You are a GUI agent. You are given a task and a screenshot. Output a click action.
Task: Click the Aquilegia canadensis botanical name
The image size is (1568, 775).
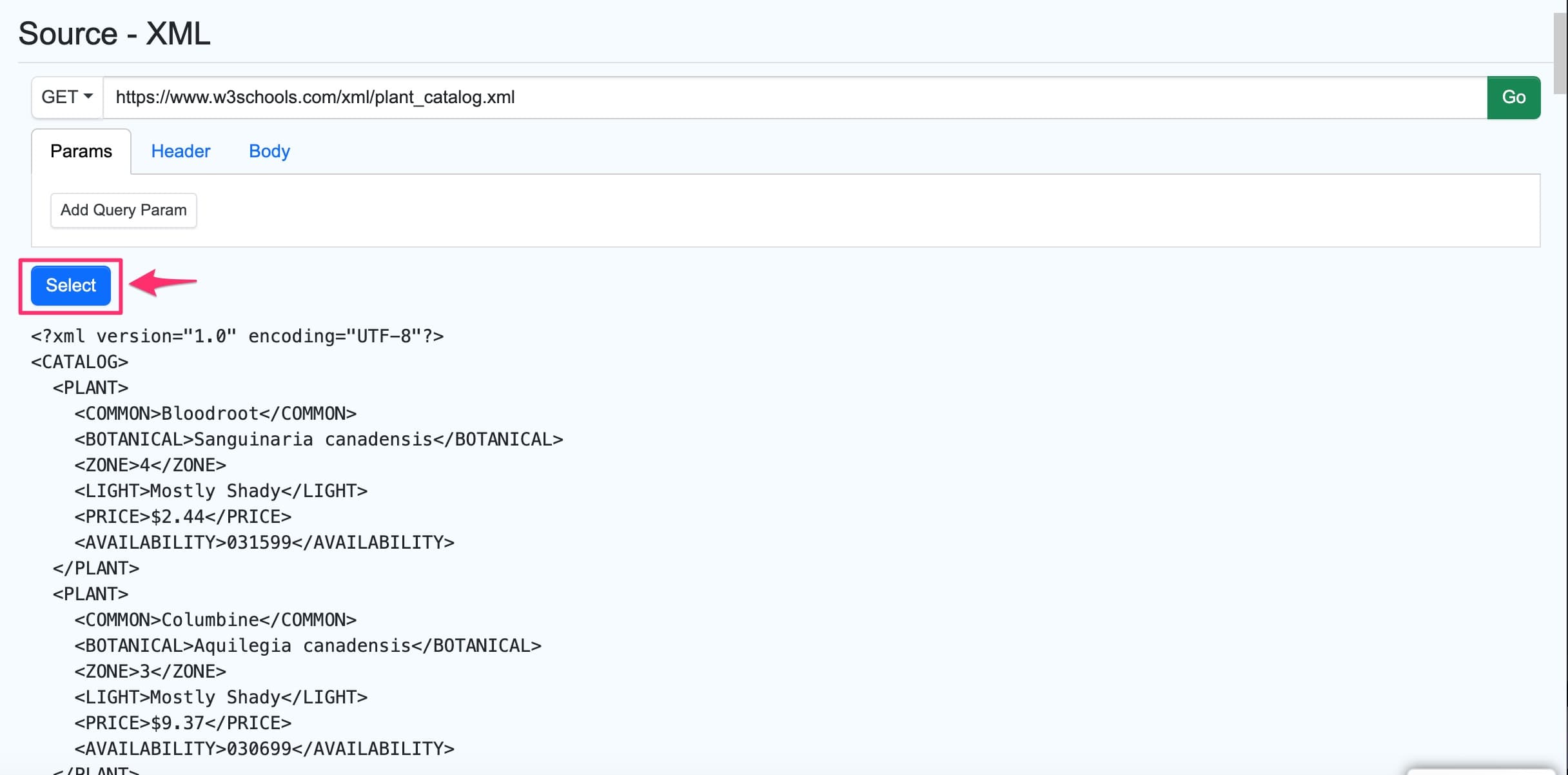tap(303, 645)
